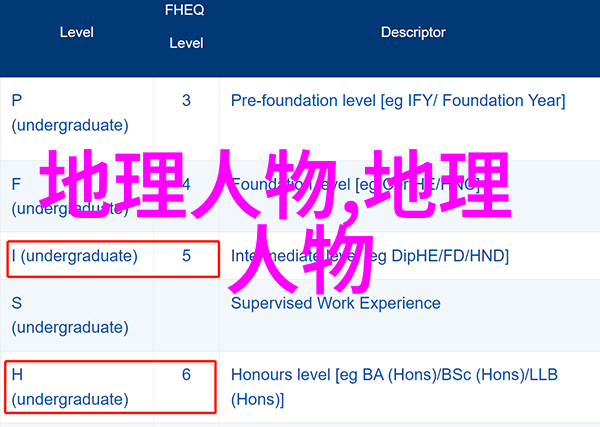
Task: Click the pink 地理人物 overlay text top line
Action: click(276, 184)
